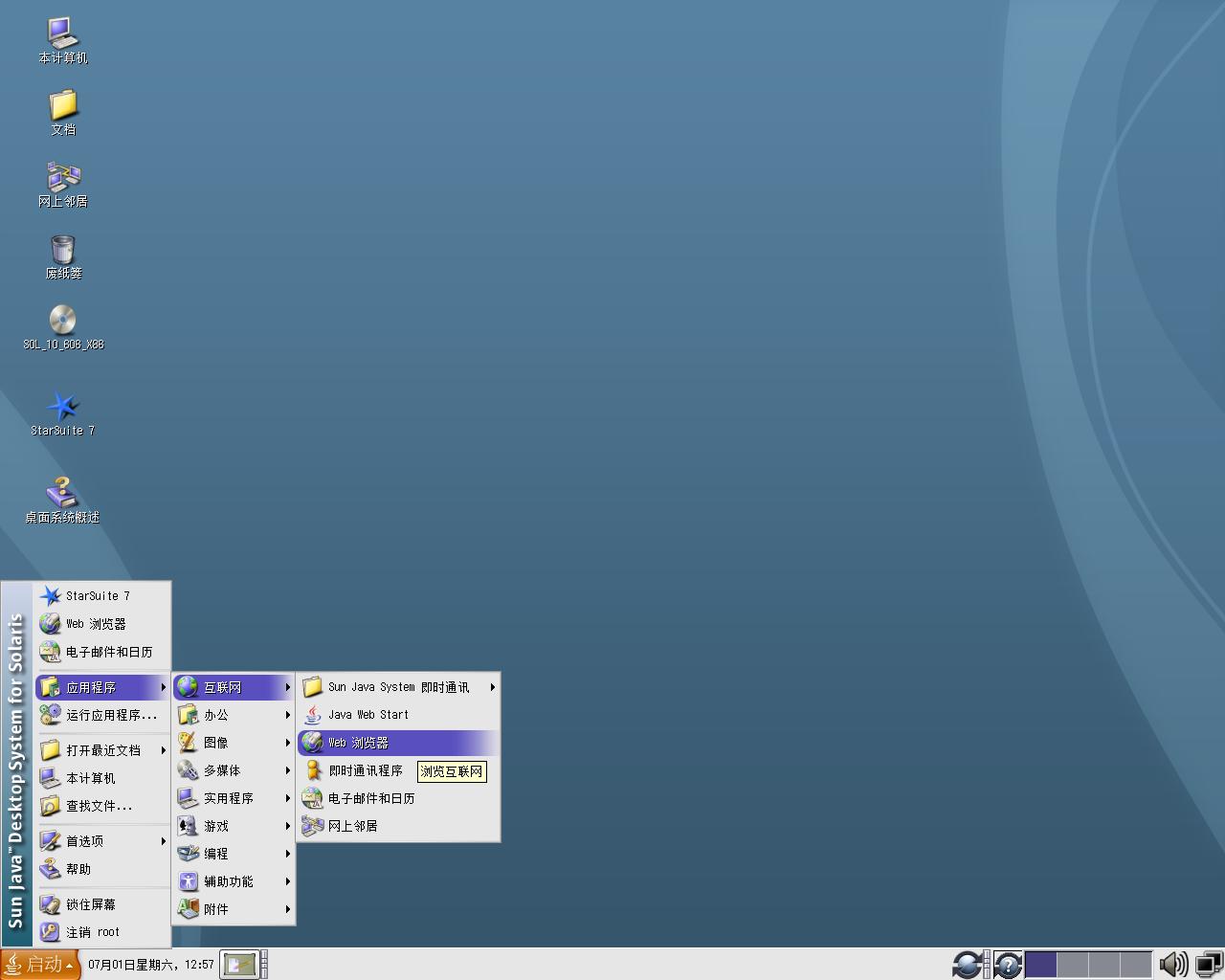Open 网上邻居 in the 互联网 submenu
1225x980 pixels.
(x=398, y=826)
